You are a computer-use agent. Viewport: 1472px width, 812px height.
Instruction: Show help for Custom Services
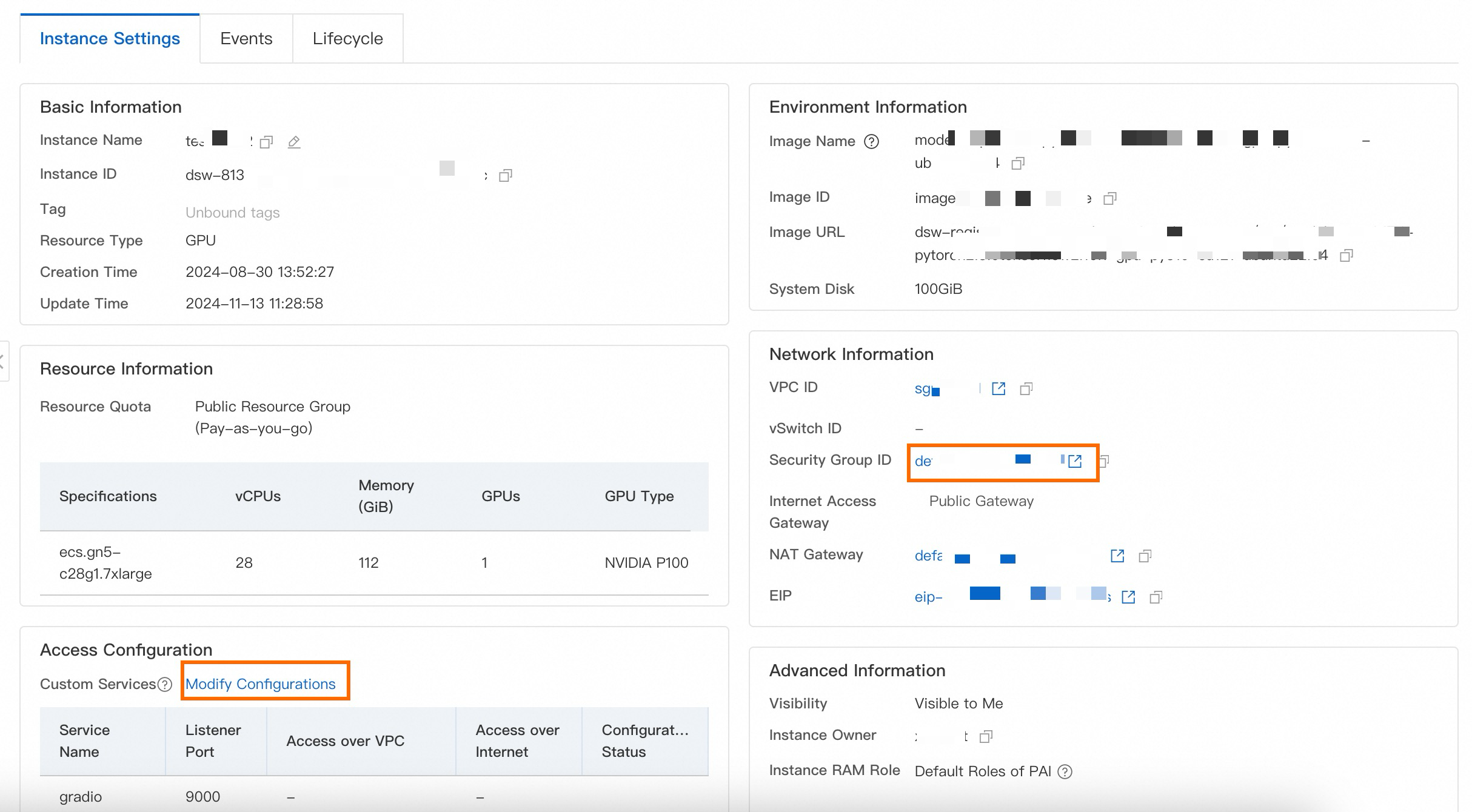pyautogui.click(x=164, y=684)
